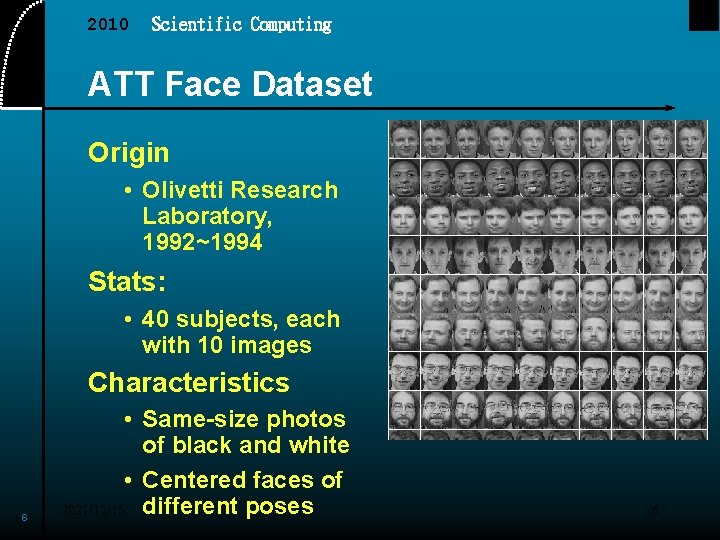Click the "Stats:" heading
This screenshot has width=720, height=540.
[127, 281]
